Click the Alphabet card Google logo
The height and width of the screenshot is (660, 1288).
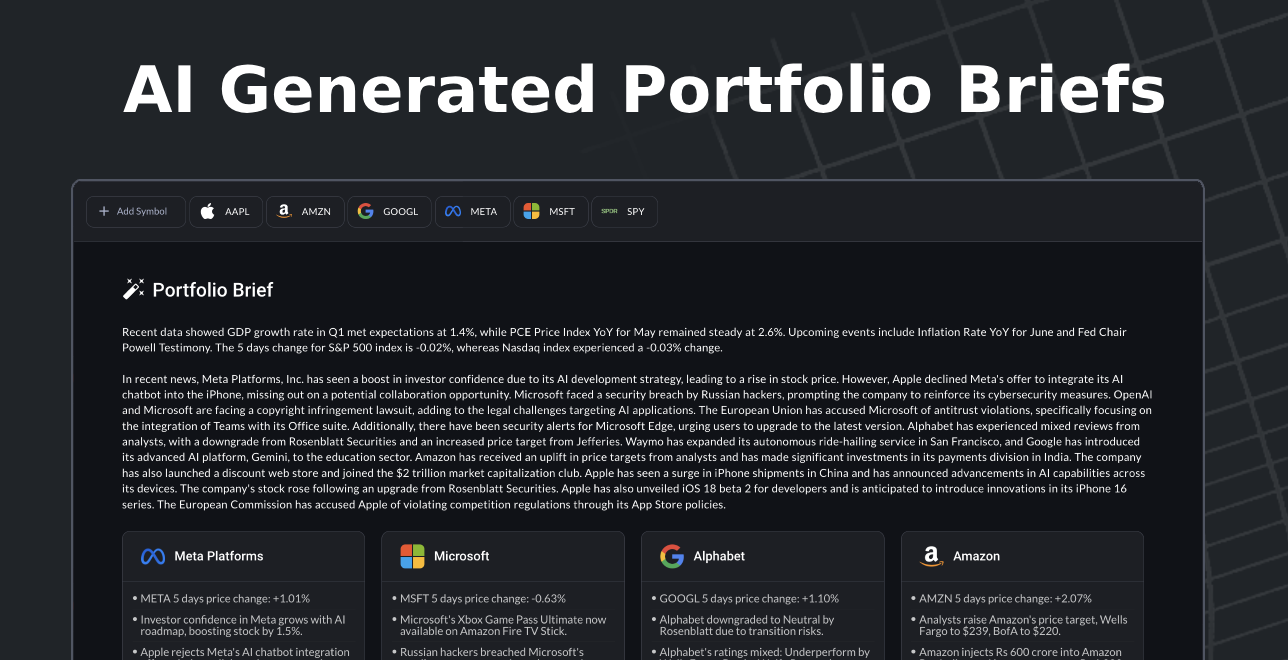click(x=672, y=556)
